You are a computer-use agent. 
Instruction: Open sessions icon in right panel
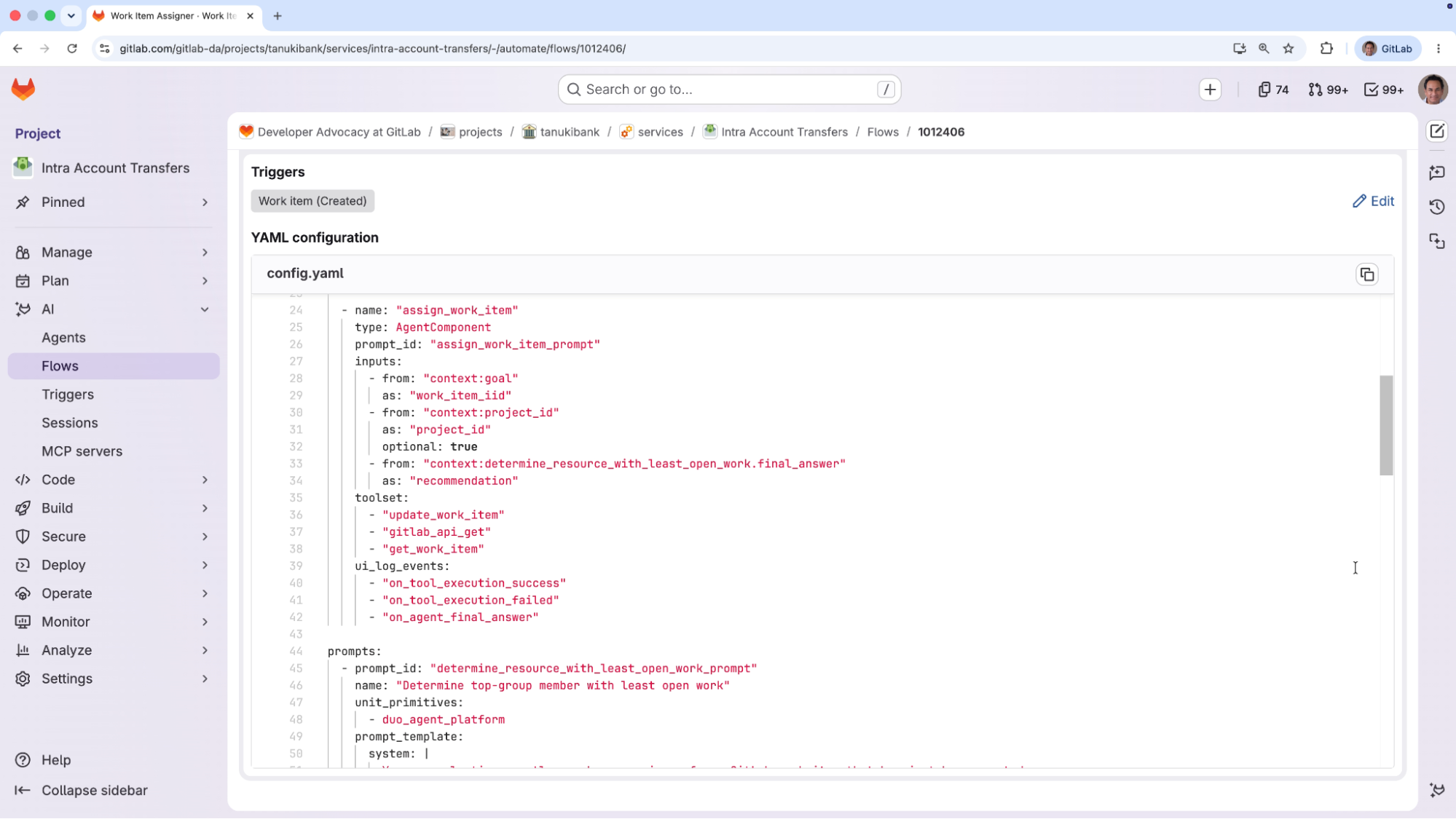(x=1437, y=241)
